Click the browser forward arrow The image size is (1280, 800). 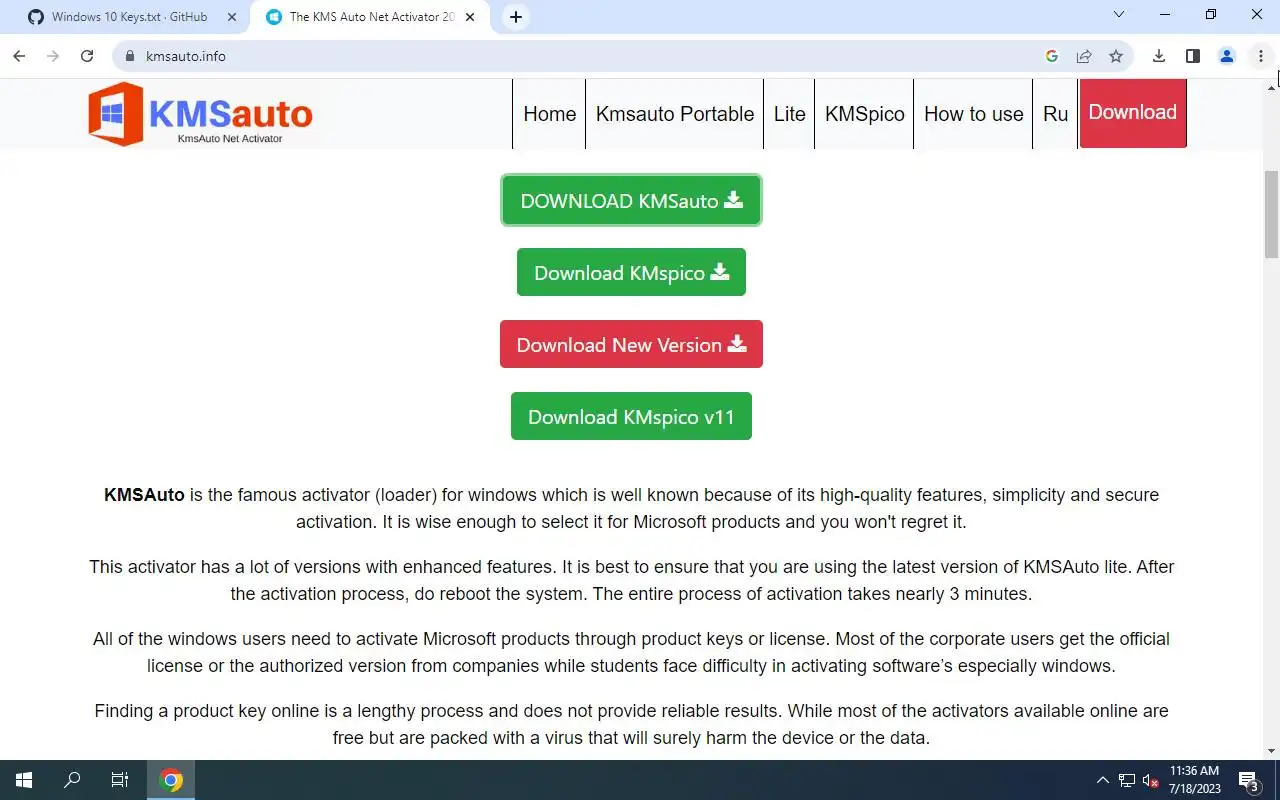[x=53, y=56]
